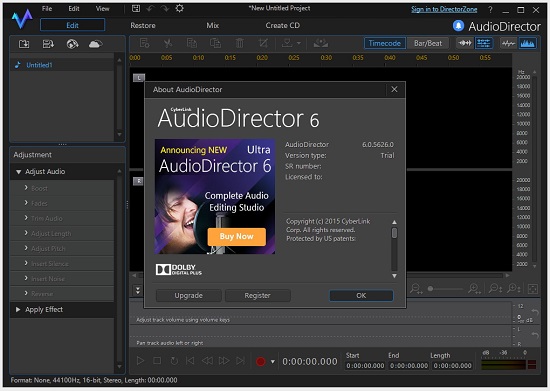Click the undo arrow icon
The height and width of the screenshot is (391, 550).
tap(150, 8)
